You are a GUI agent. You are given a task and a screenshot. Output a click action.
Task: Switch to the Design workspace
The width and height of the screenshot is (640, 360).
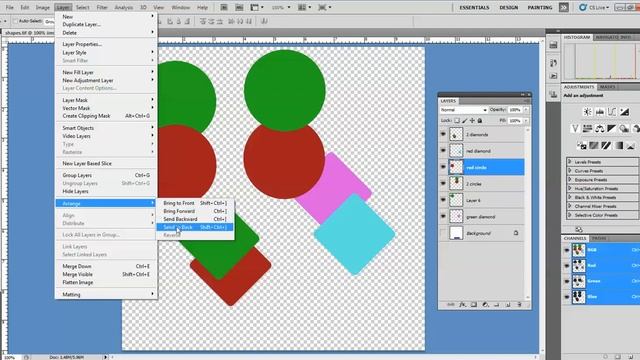click(x=509, y=7)
